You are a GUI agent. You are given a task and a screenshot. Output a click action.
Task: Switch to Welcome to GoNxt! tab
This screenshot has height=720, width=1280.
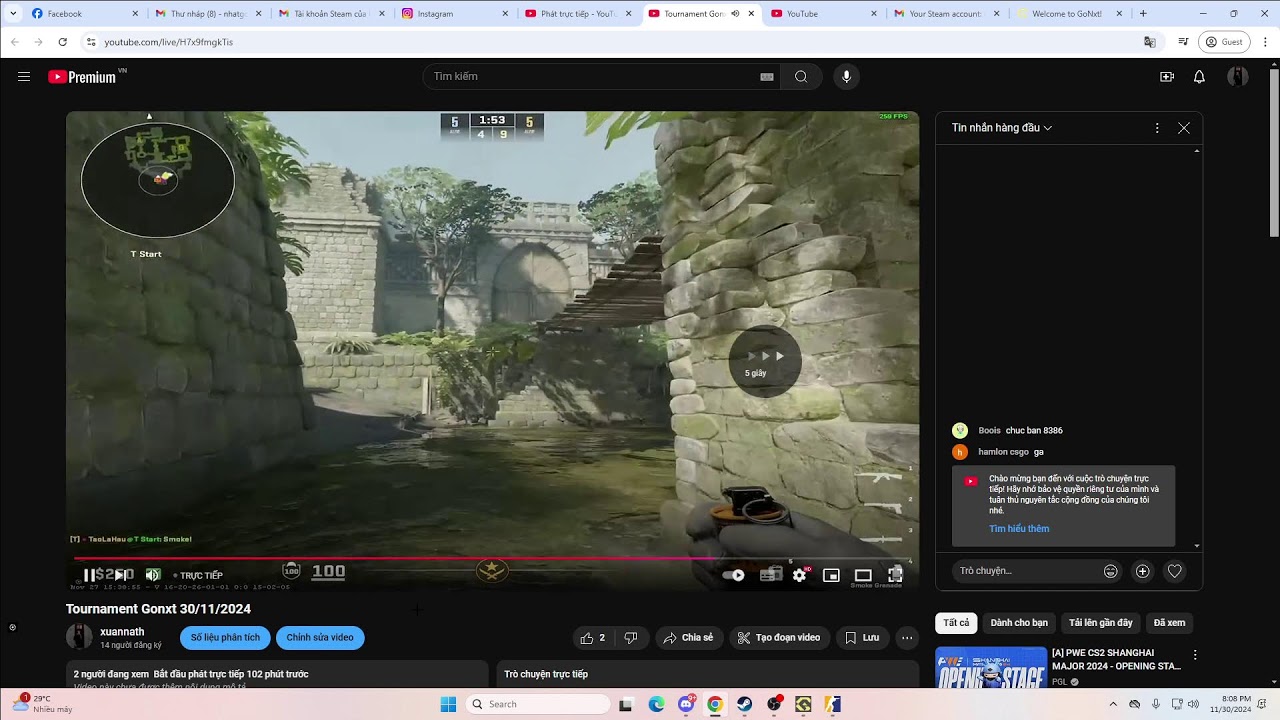(1071, 14)
